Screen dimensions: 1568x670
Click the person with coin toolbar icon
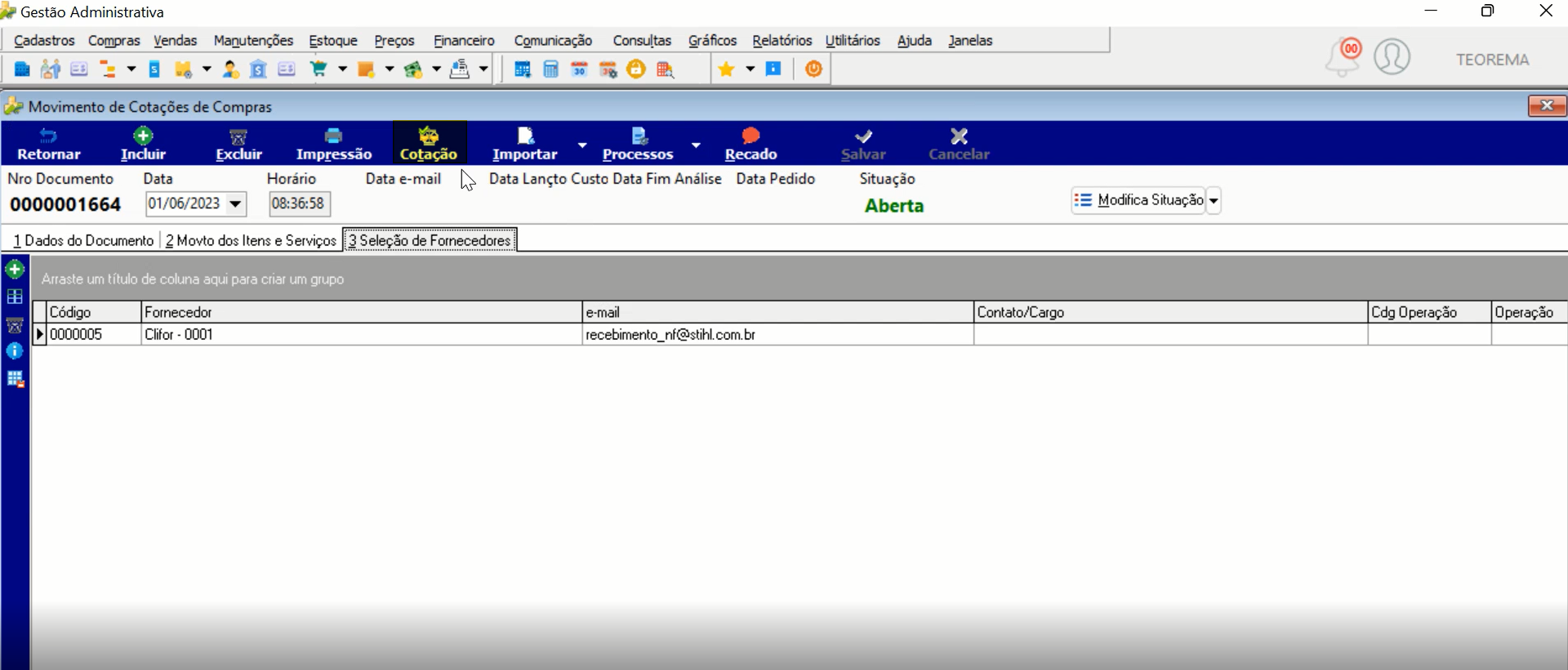pyautogui.click(x=230, y=69)
